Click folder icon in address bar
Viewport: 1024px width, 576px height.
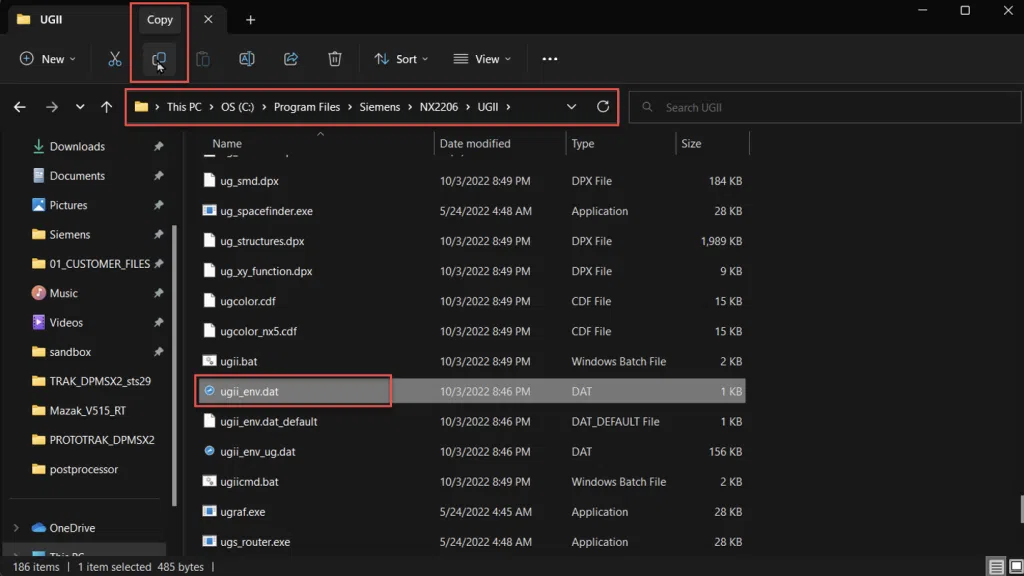point(141,106)
